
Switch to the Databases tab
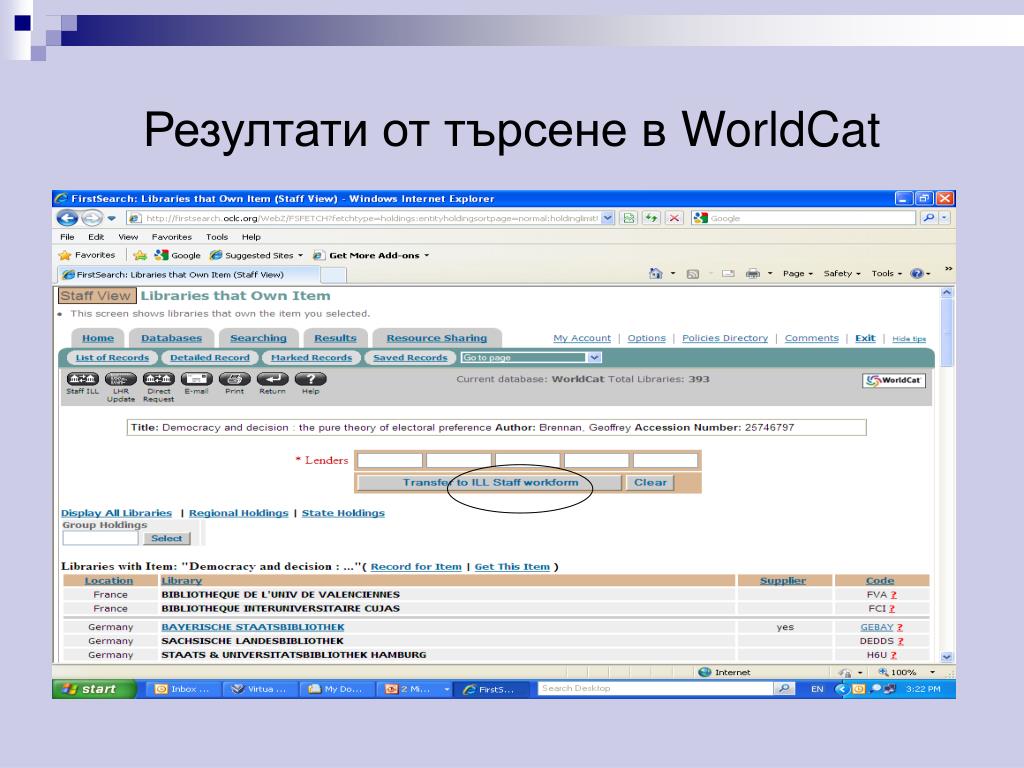(x=171, y=338)
